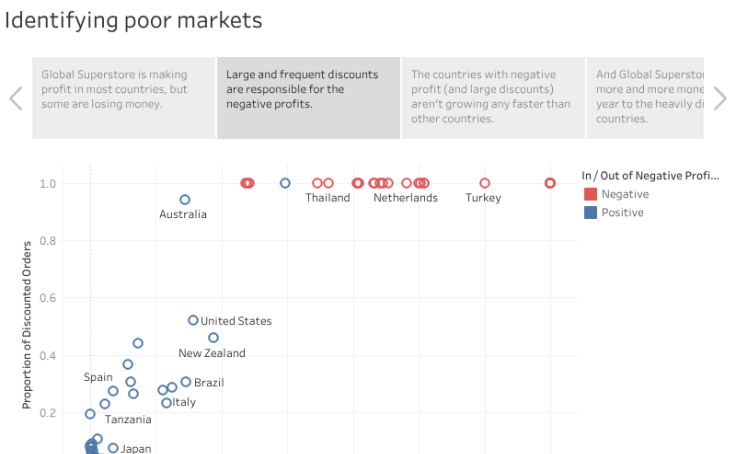Click the lone blue point at 1.0
The image size is (736, 454).
click(285, 183)
